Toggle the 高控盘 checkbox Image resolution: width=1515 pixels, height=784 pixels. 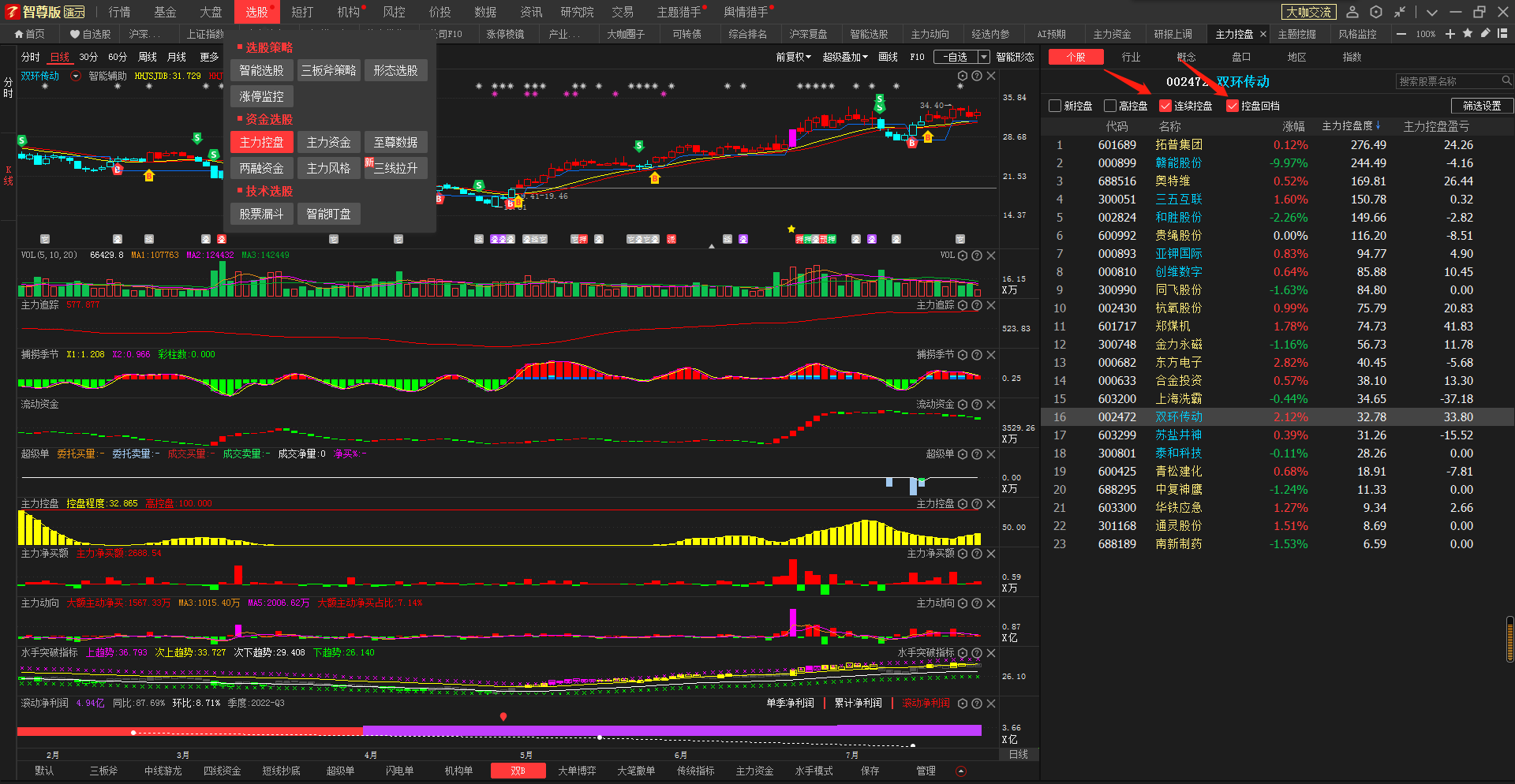(1110, 106)
